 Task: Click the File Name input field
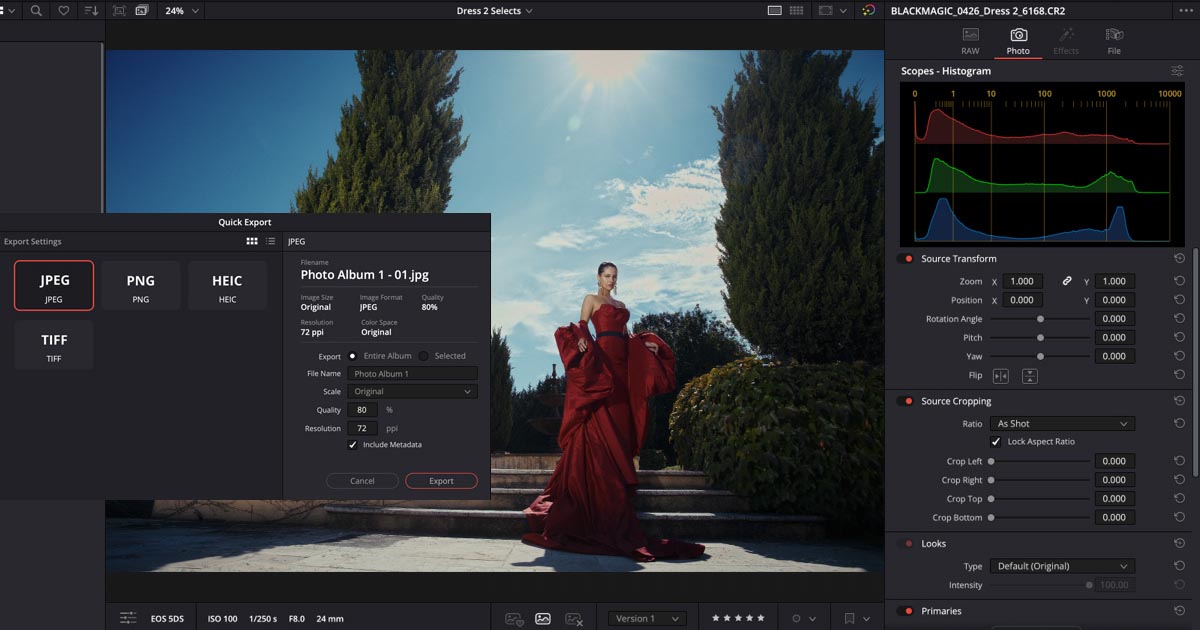[412, 374]
